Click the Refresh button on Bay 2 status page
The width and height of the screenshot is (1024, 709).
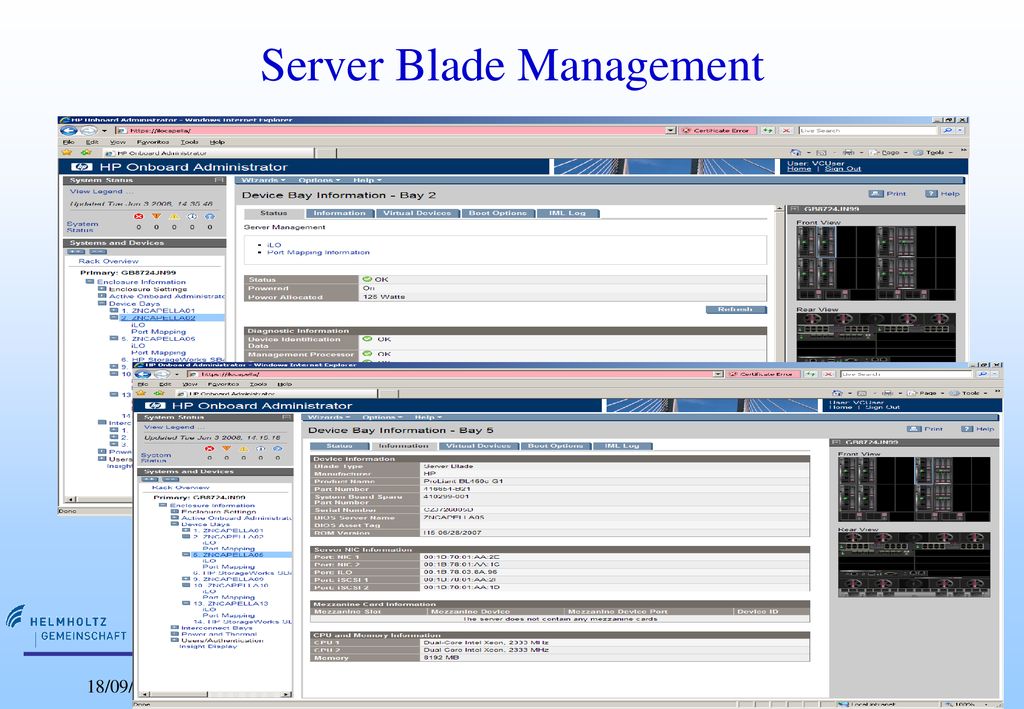736,309
